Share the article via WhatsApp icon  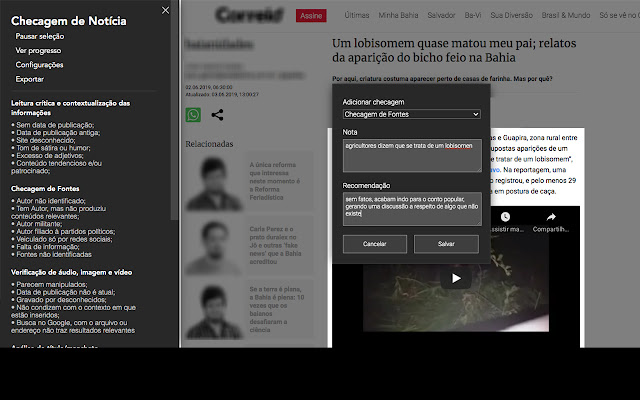click(x=193, y=115)
